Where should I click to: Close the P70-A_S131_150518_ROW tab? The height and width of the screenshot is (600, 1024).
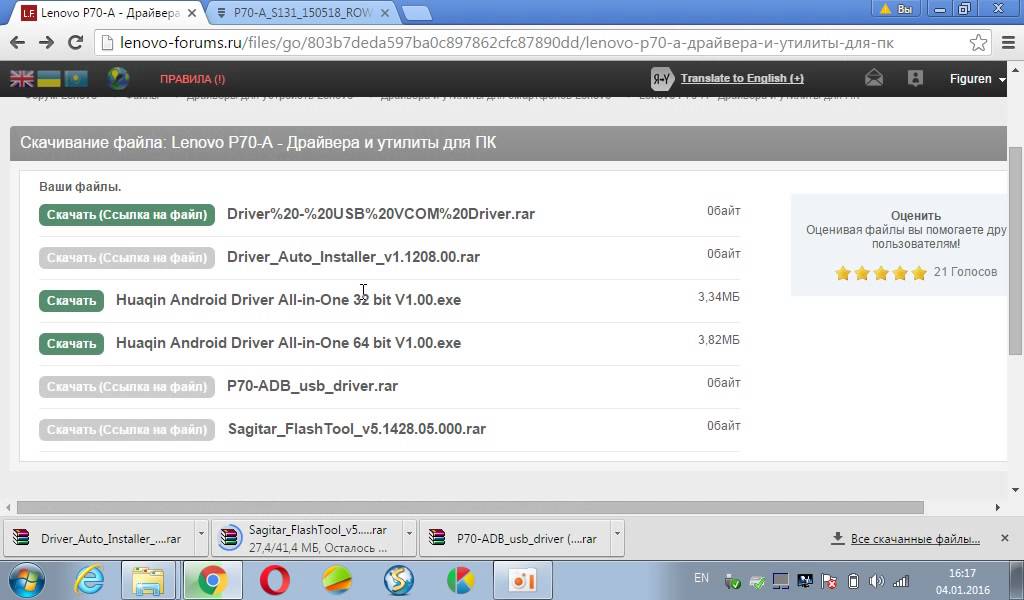coord(385,12)
